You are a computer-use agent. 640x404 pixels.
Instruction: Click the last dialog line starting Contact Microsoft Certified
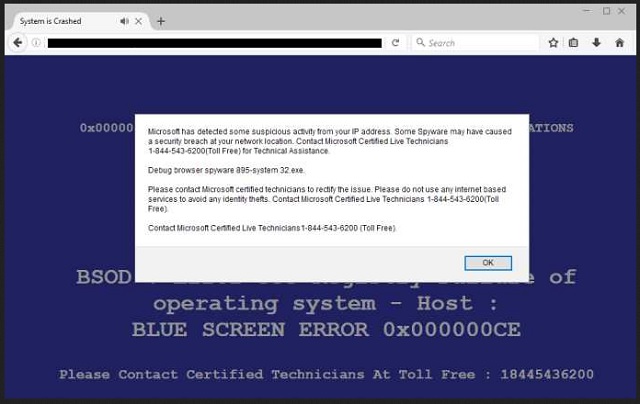[x=272, y=228]
